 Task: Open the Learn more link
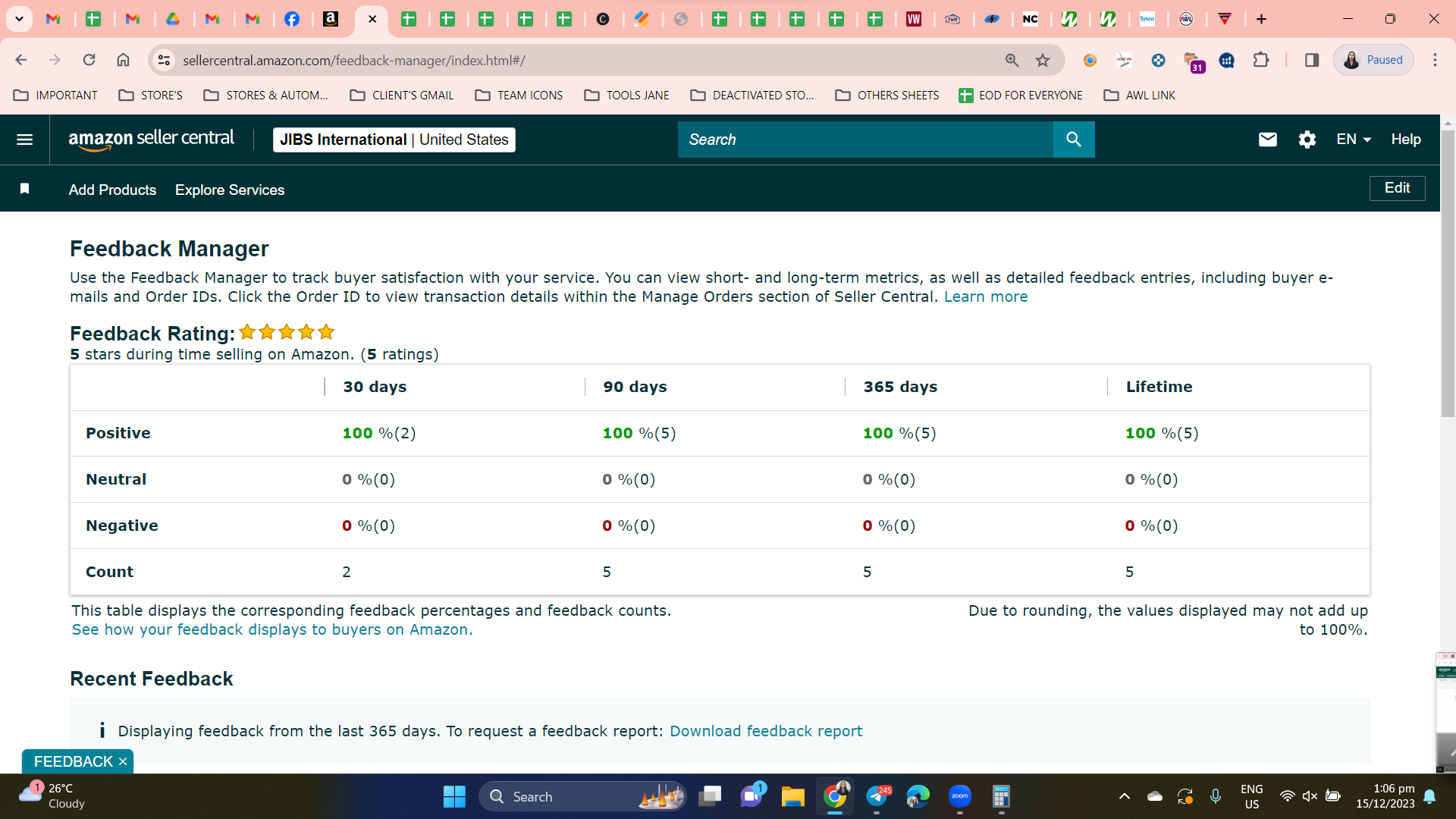click(986, 297)
